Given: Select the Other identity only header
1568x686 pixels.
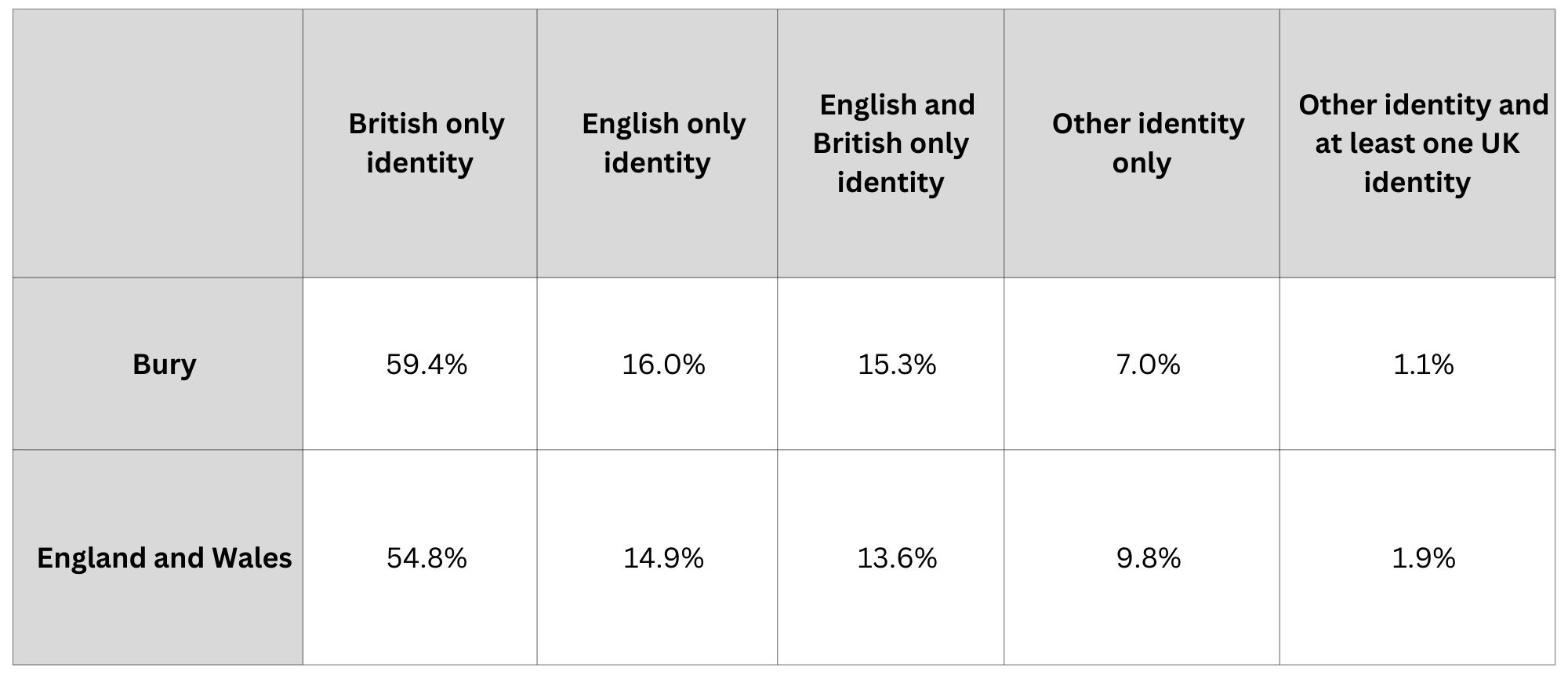Looking at the screenshot, I should click(x=1142, y=143).
